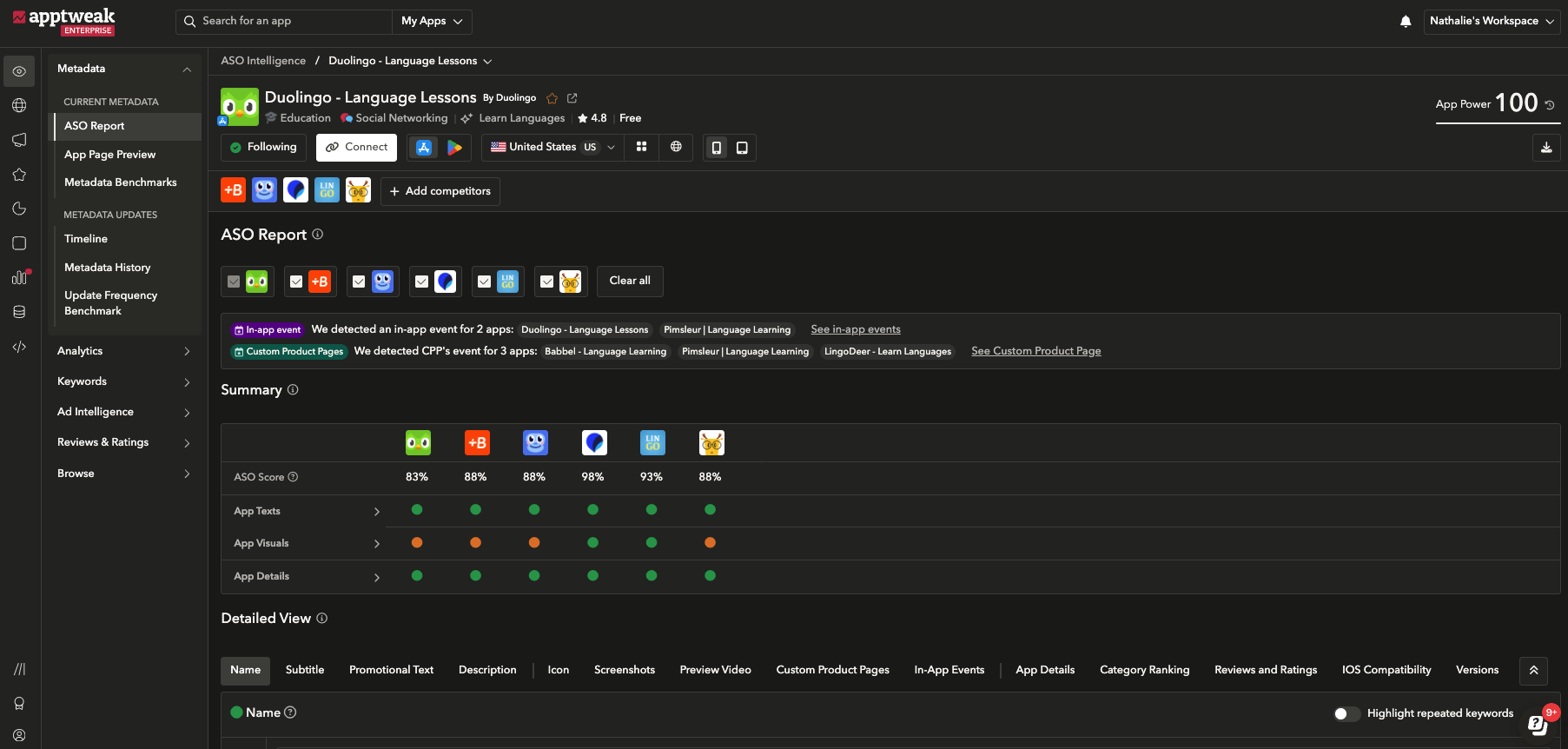Click the grid view icon
This screenshot has width=1568, height=749.
tap(641, 148)
